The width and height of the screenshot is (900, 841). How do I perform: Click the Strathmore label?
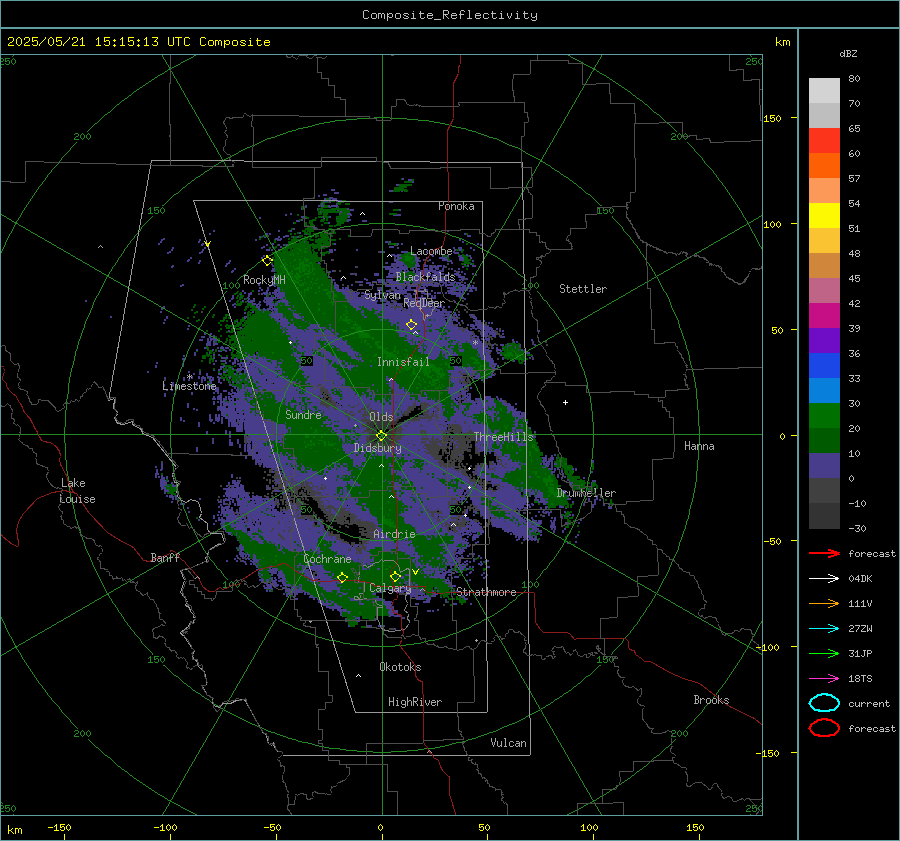(486, 592)
